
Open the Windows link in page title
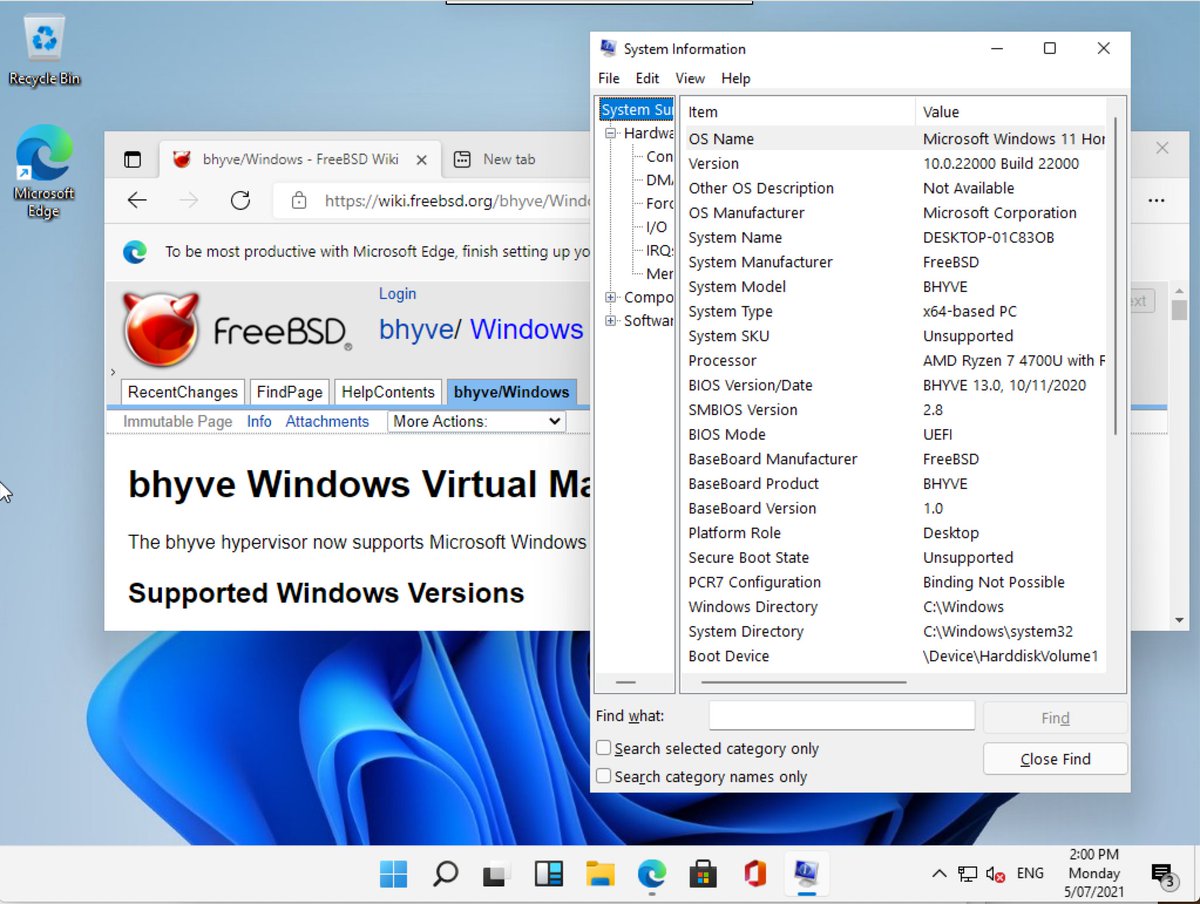point(526,329)
